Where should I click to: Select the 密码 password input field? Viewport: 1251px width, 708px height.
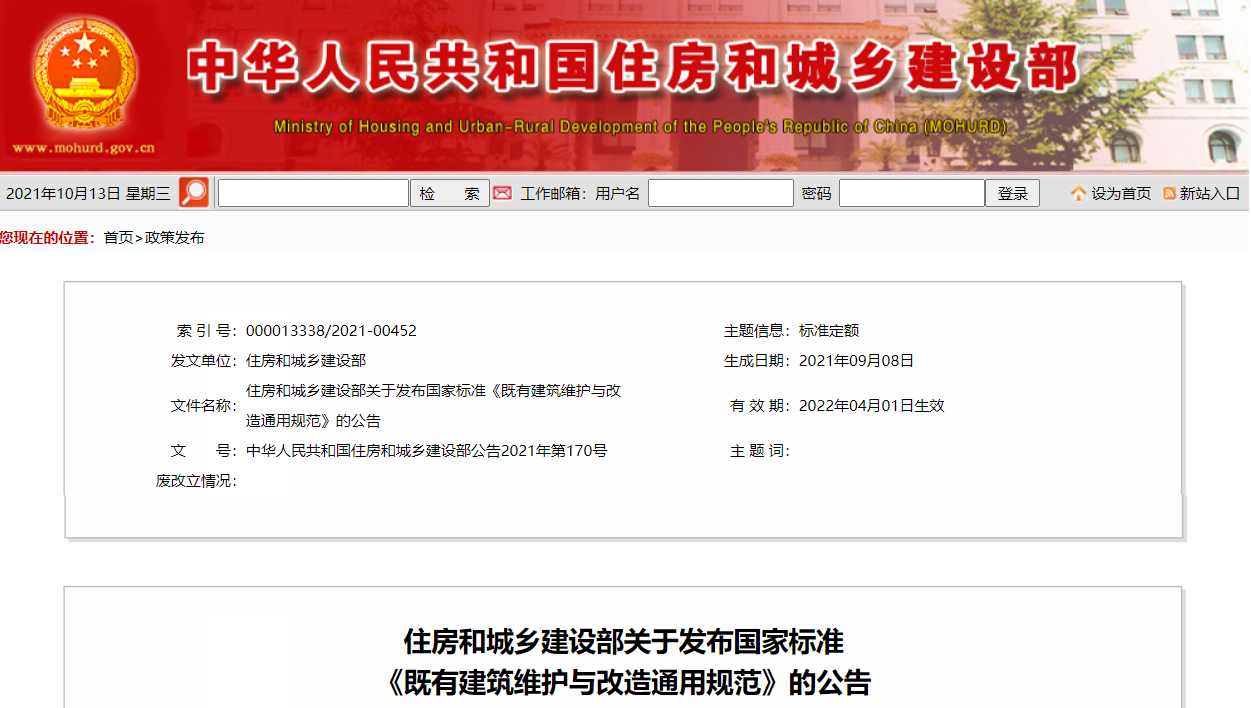(x=911, y=193)
